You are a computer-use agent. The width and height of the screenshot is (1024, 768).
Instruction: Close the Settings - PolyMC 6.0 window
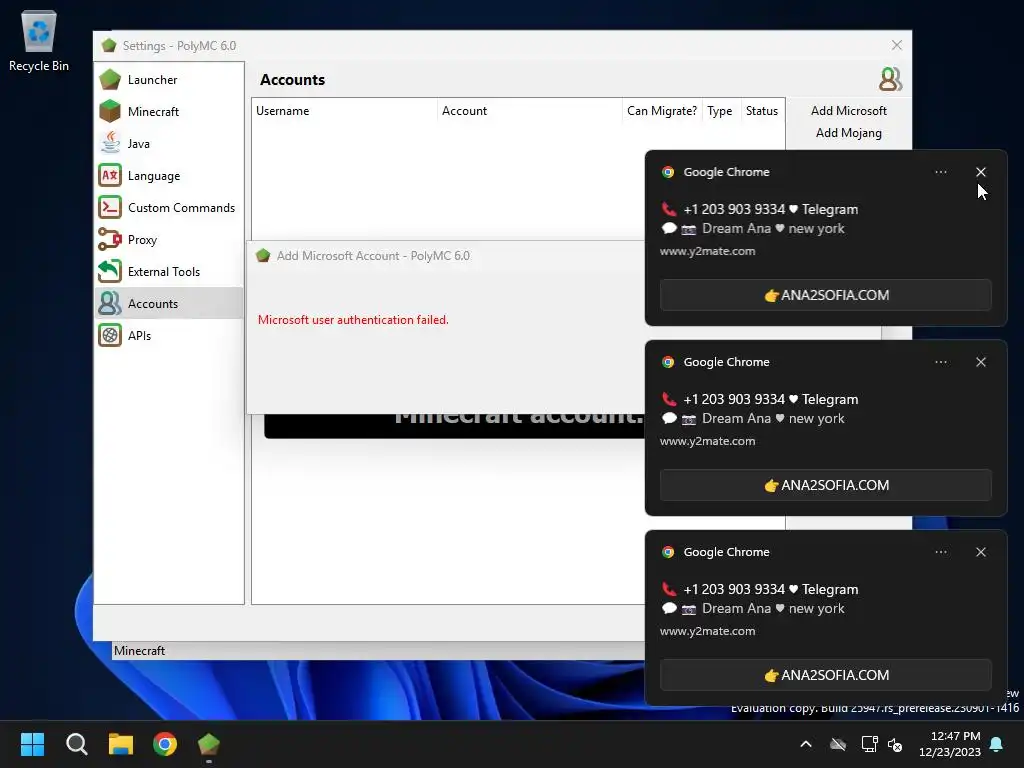897,45
